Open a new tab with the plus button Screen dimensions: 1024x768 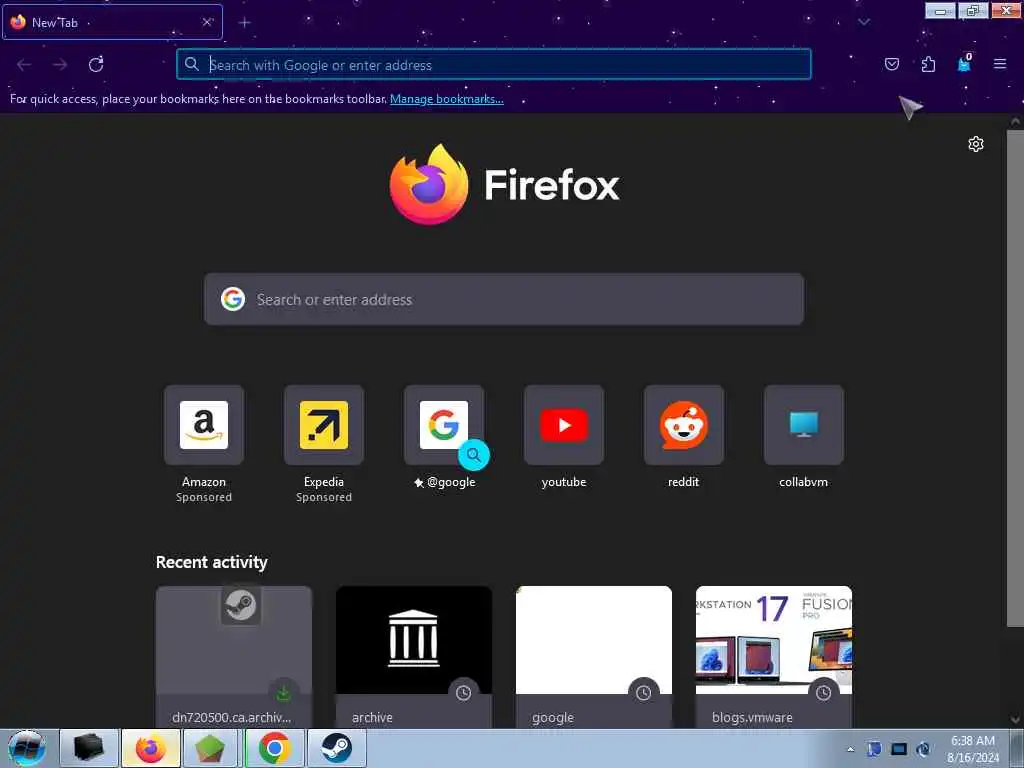point(244,22)
